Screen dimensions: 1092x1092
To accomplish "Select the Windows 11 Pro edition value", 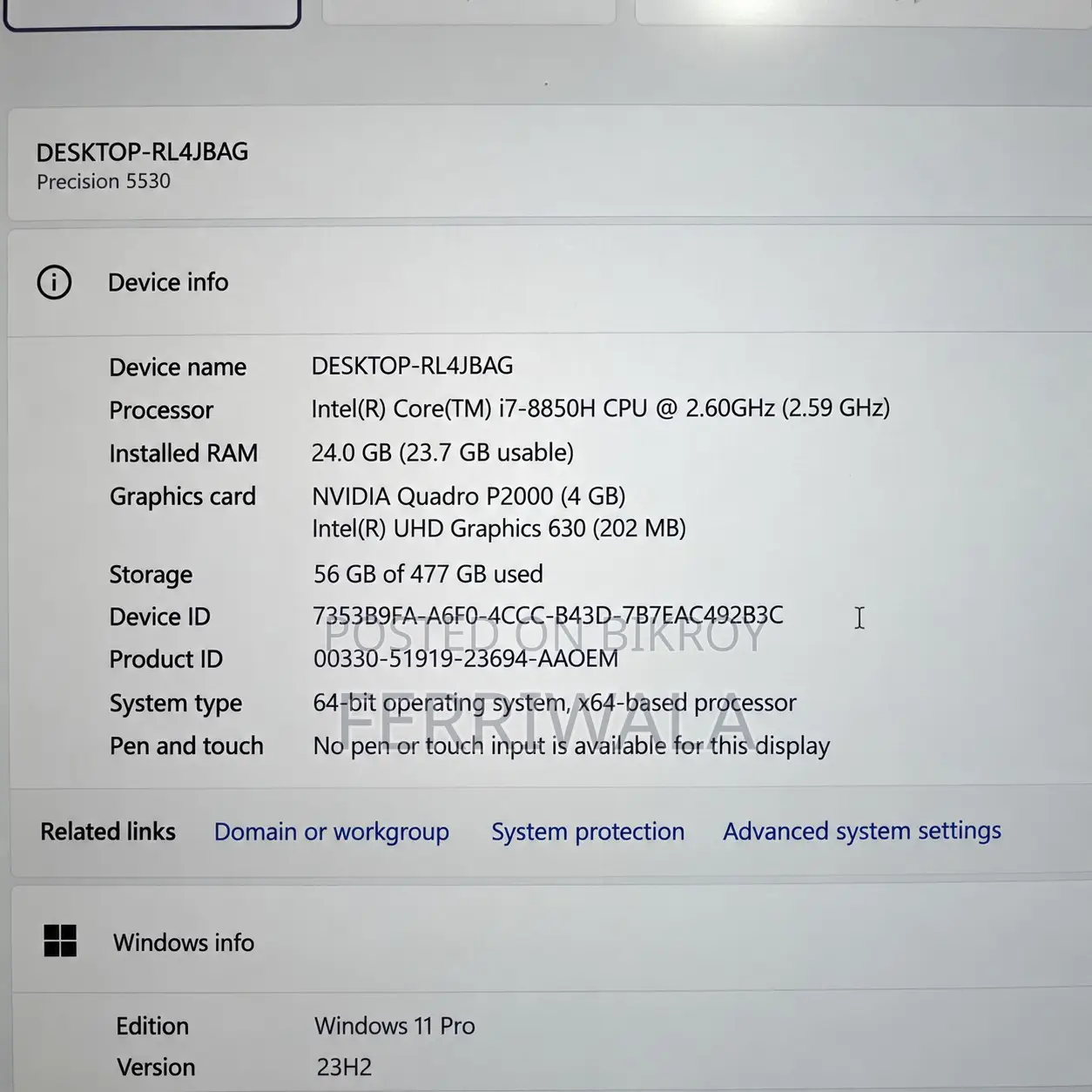I will click(x=394, y=1026).
